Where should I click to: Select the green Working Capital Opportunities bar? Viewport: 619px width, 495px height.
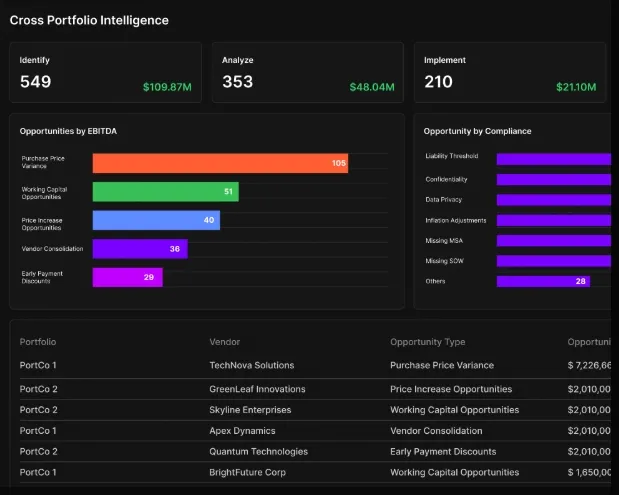166,191
